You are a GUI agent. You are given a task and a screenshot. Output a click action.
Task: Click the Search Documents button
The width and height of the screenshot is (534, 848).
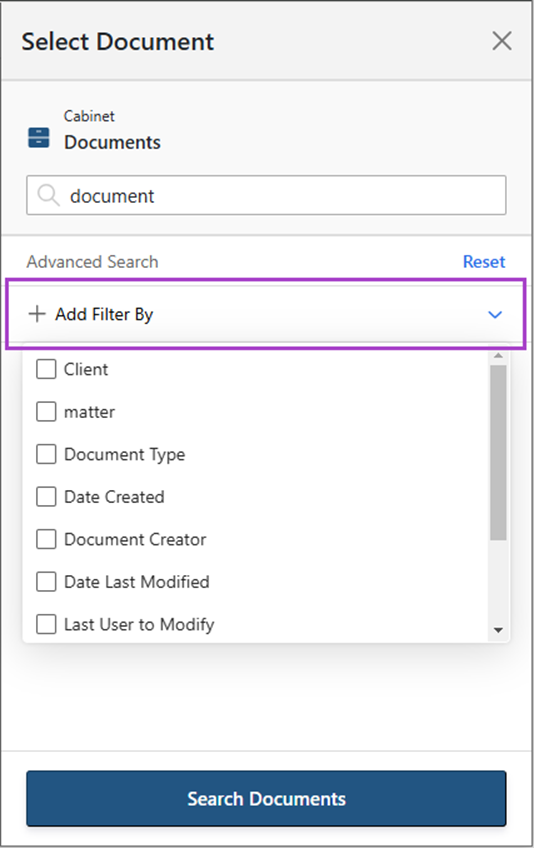pos(266,799)
